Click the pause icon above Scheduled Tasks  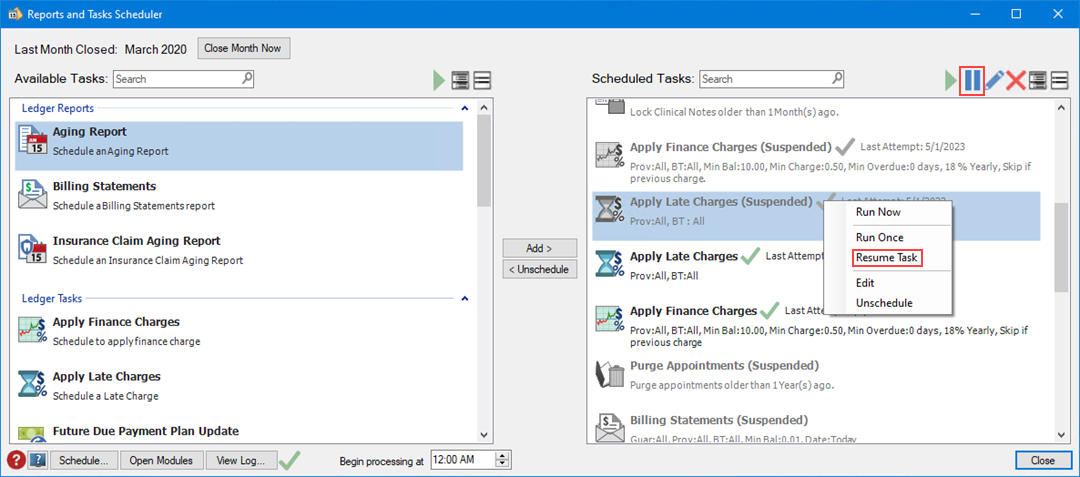point(971,80)
